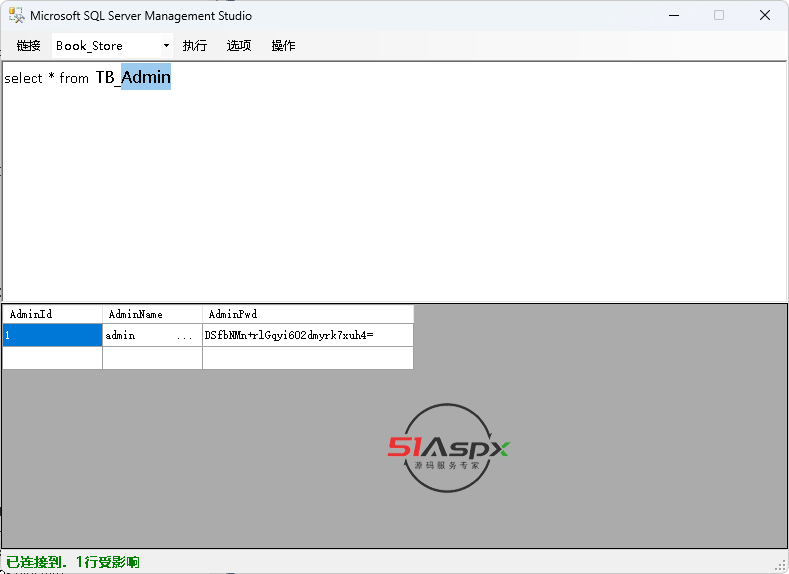Select the AdminPwd column header
Image resolution: width=789 pixels, height=574 pixels.
[x=308, y=314]
